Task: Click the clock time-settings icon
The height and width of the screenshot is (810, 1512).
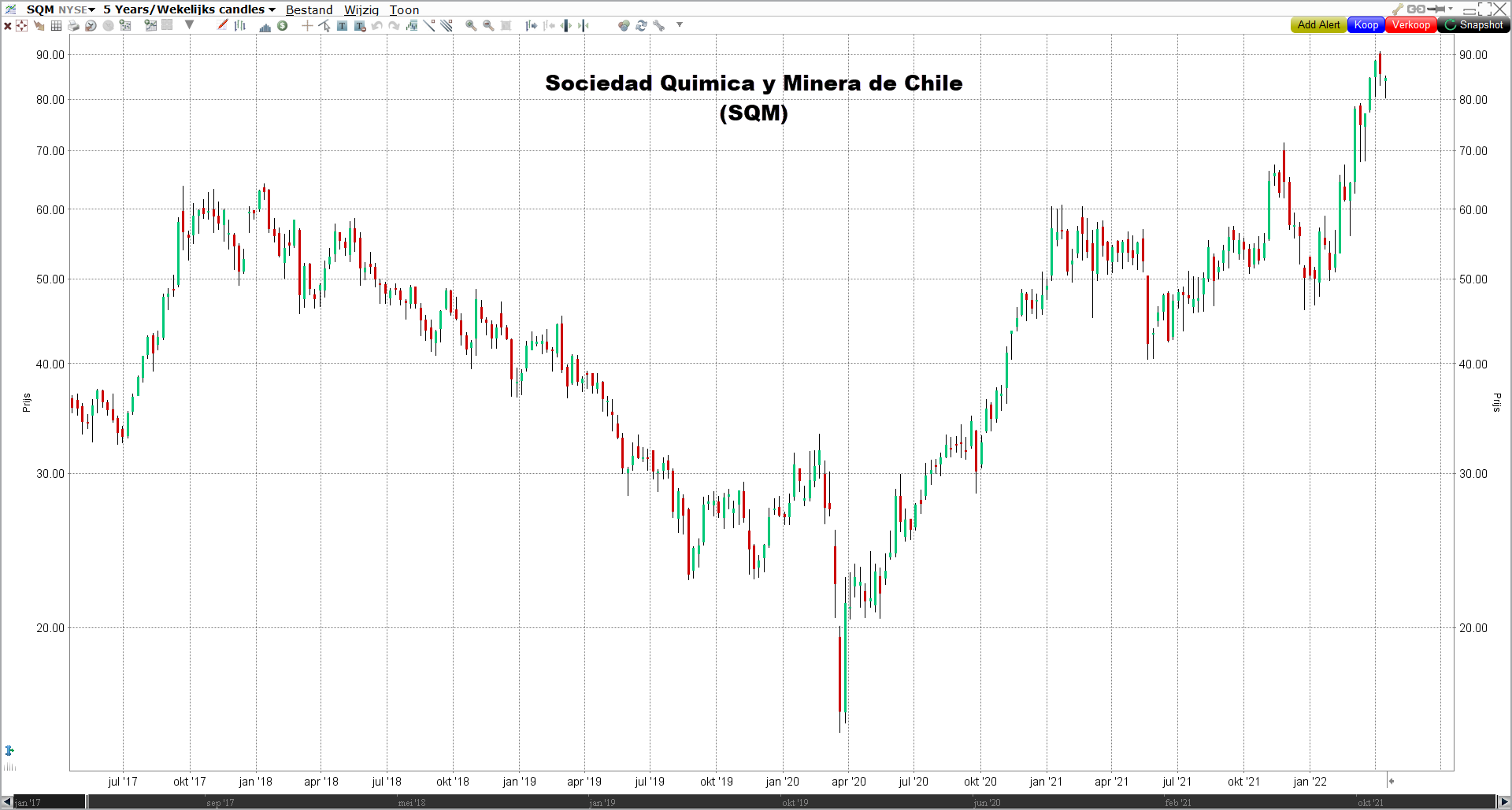Action: [x=91, y=25]
